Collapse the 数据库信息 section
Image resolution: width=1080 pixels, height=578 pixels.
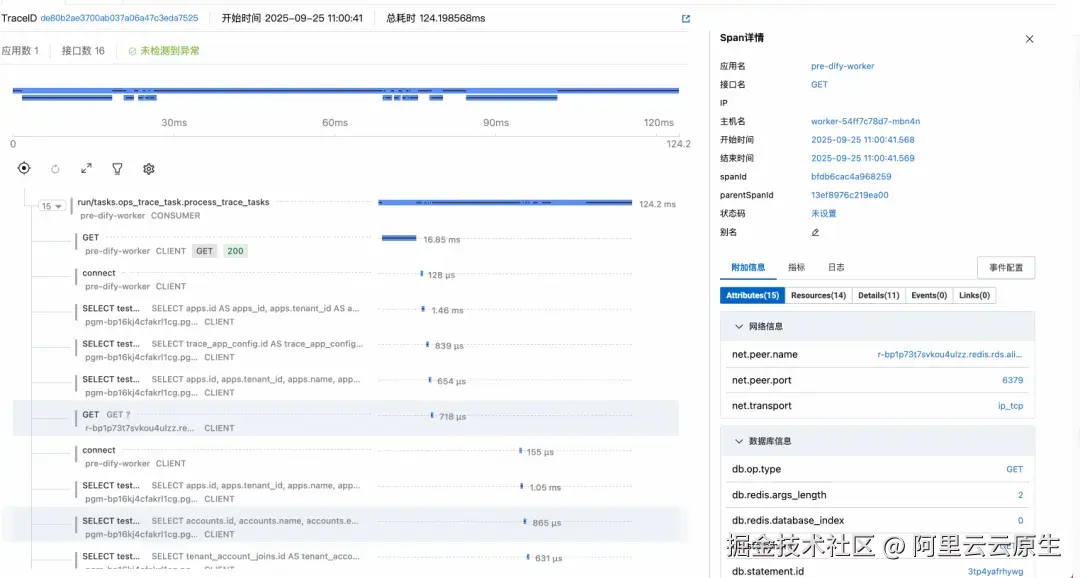739,441
